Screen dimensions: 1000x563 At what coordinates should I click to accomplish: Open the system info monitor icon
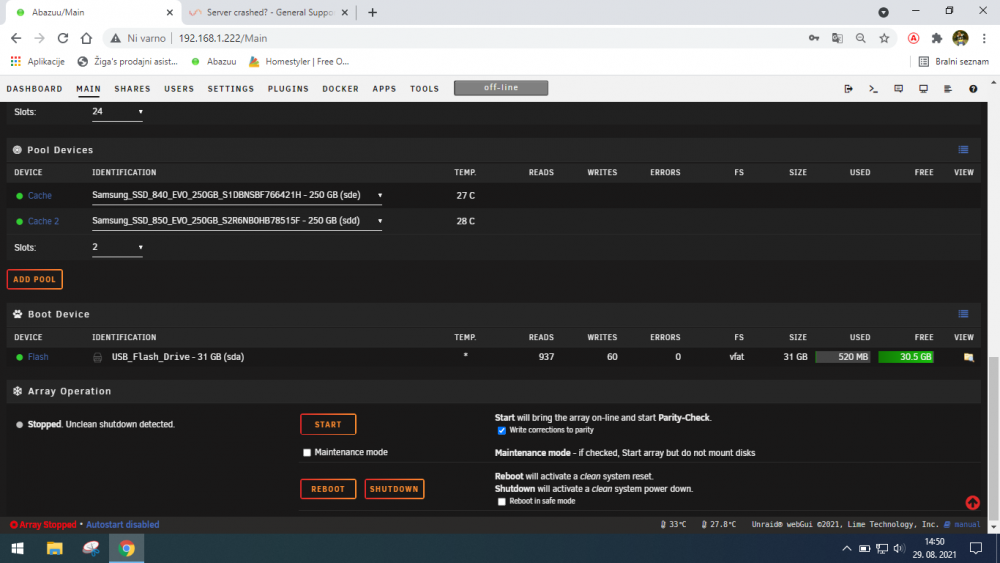tap(923, 89)
